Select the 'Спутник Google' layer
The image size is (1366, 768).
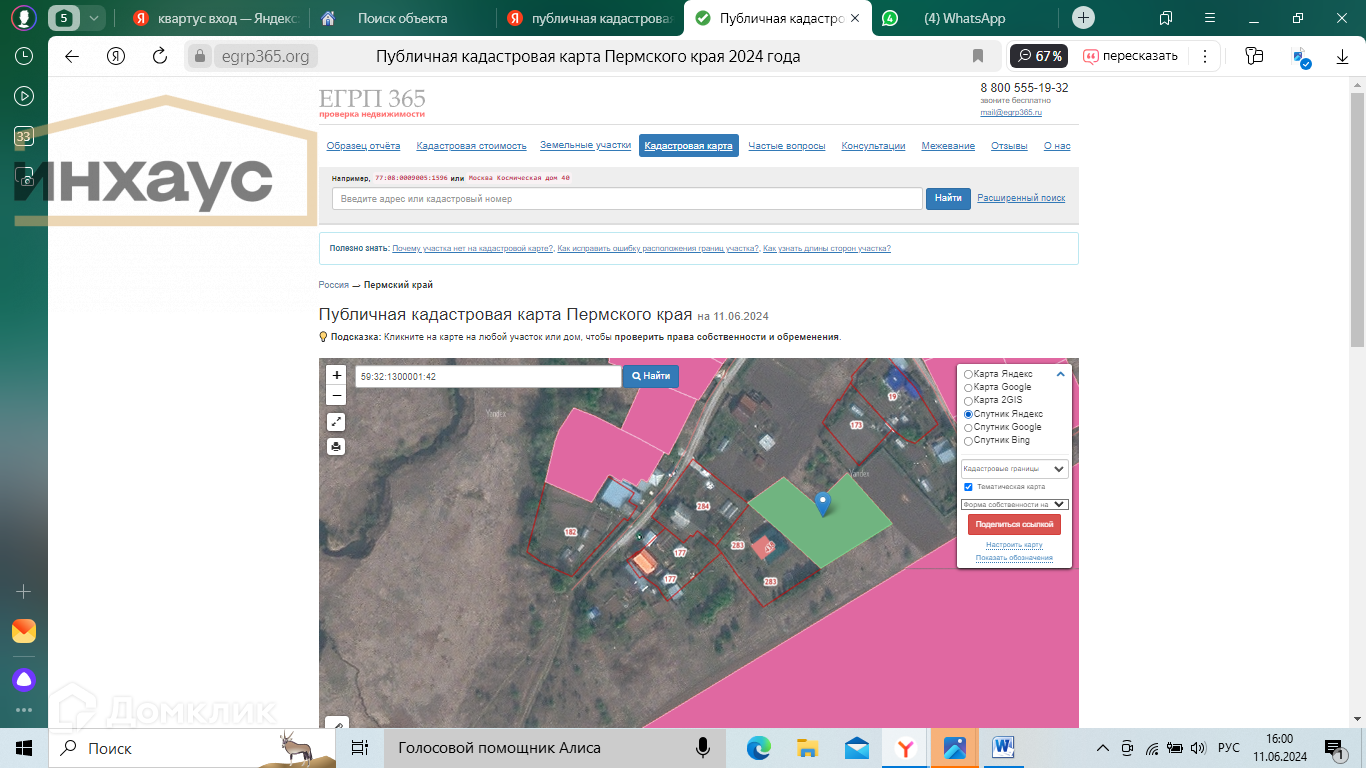click(x=968, y=427)
